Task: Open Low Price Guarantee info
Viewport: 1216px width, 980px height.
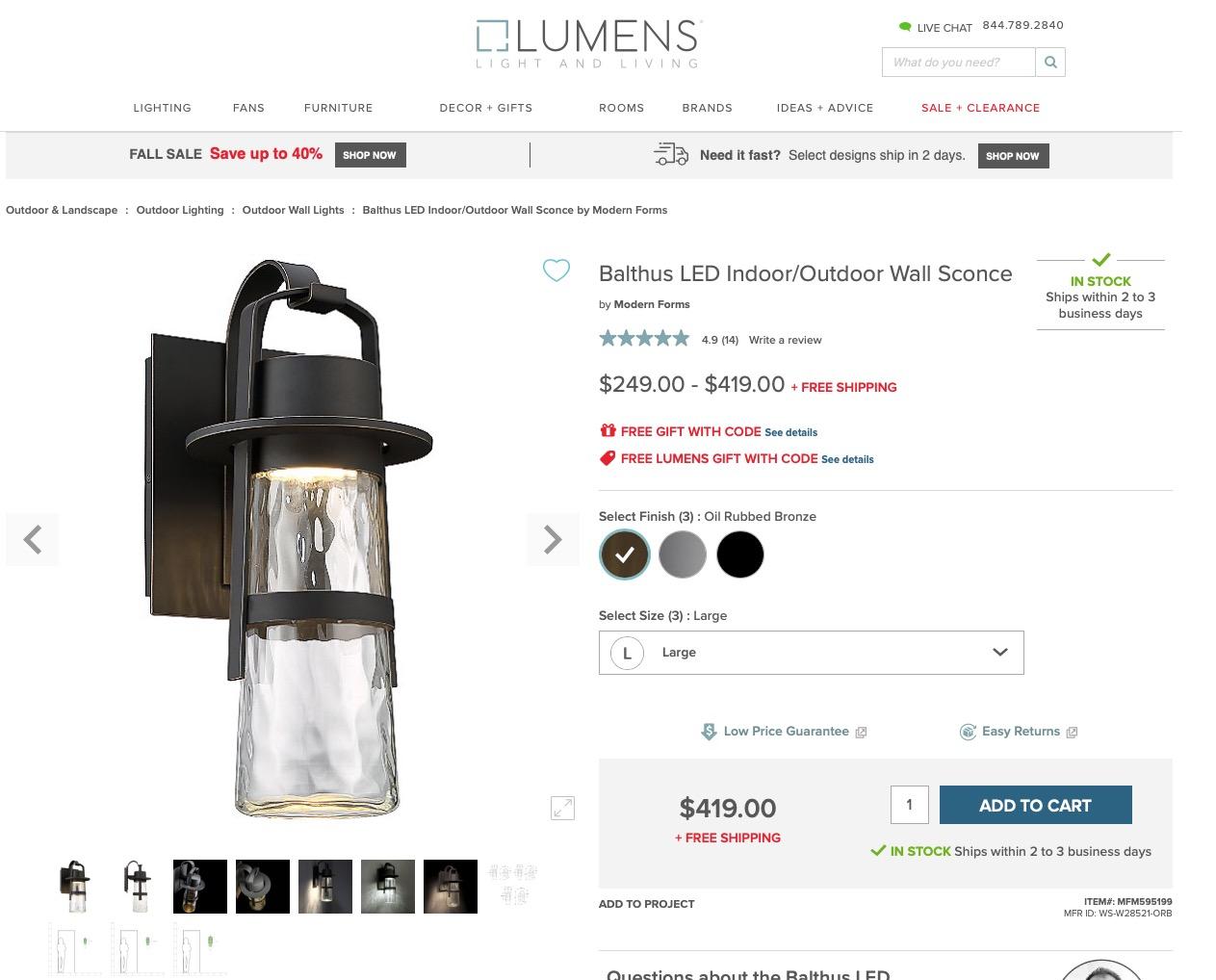Action: click(784, 732)
